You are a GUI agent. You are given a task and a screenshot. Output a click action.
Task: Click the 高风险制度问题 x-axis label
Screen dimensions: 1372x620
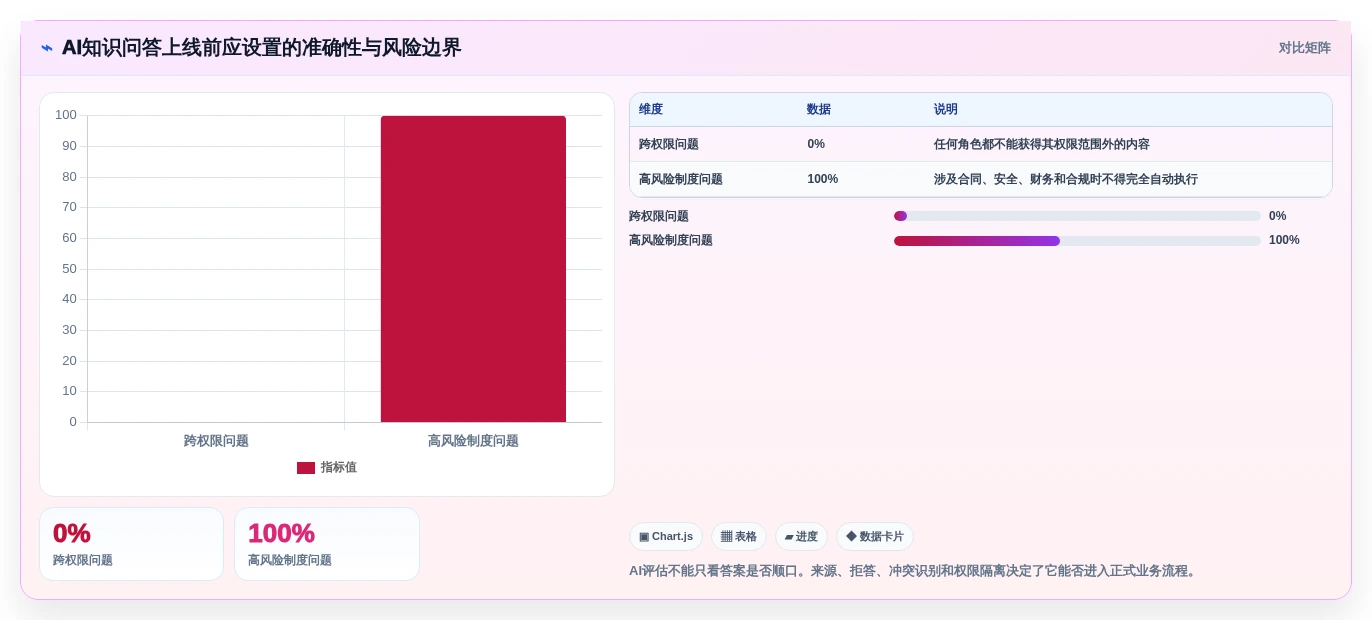coord(473,441)
